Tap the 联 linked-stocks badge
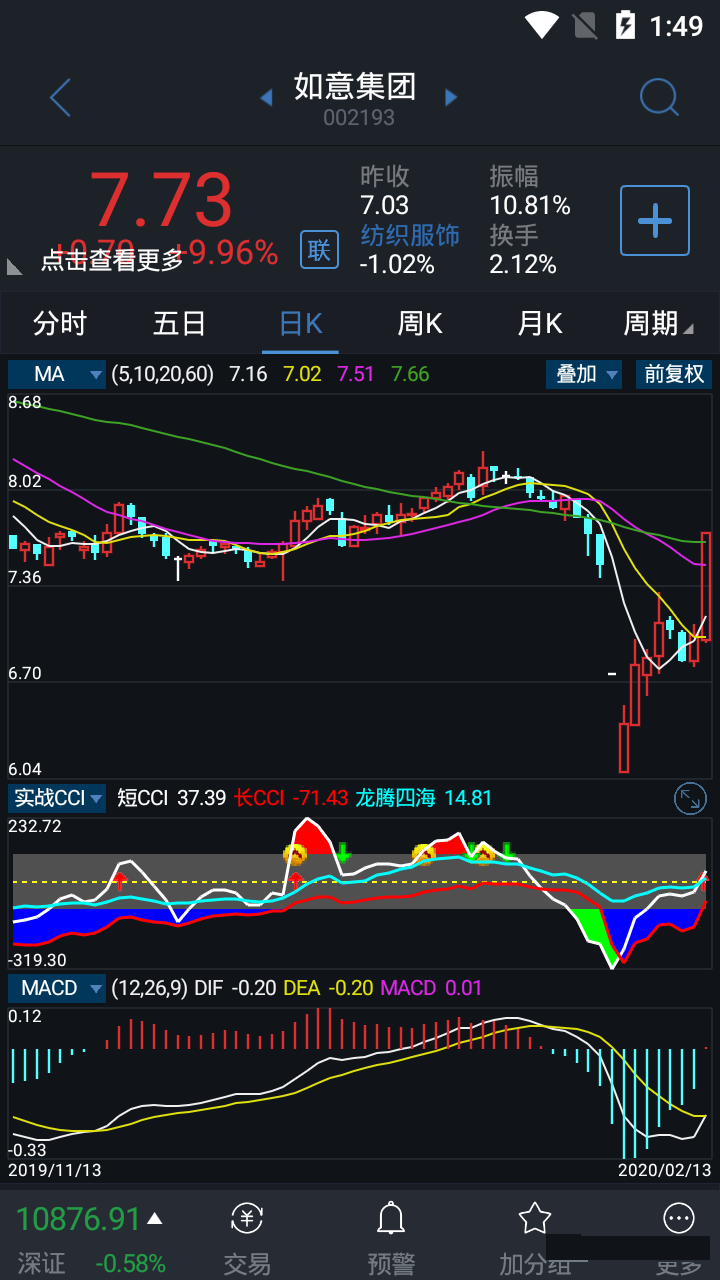This screenshot has height=1280, width=720. click(319, 249)
